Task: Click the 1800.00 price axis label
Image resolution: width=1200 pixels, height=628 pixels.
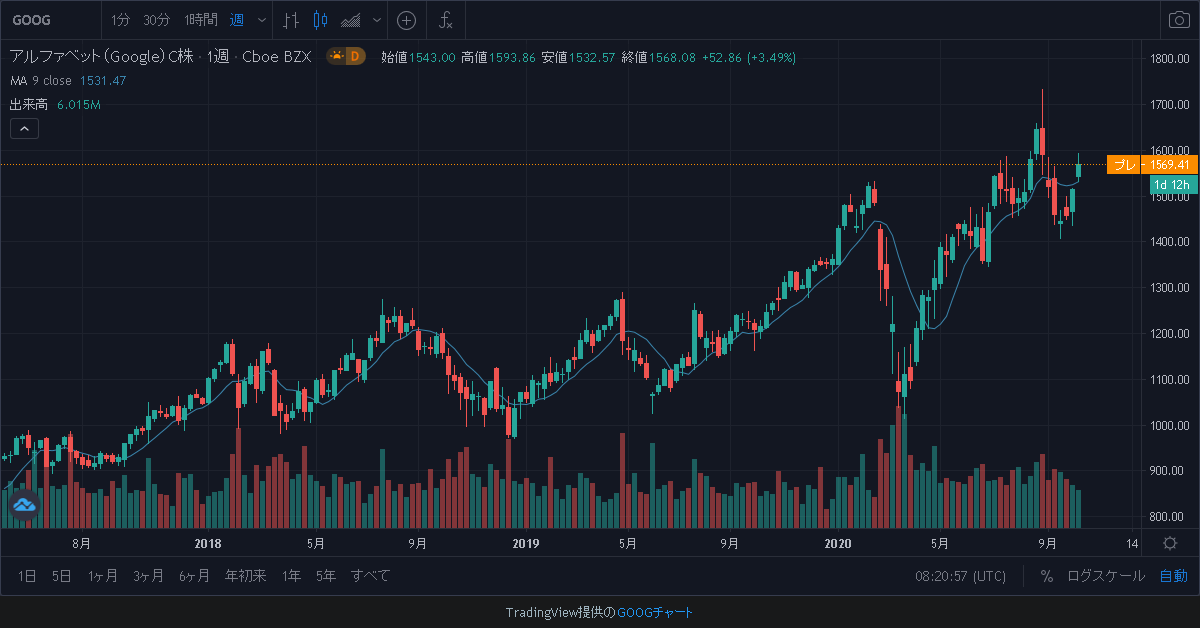Action: [x=1169, y=59]
